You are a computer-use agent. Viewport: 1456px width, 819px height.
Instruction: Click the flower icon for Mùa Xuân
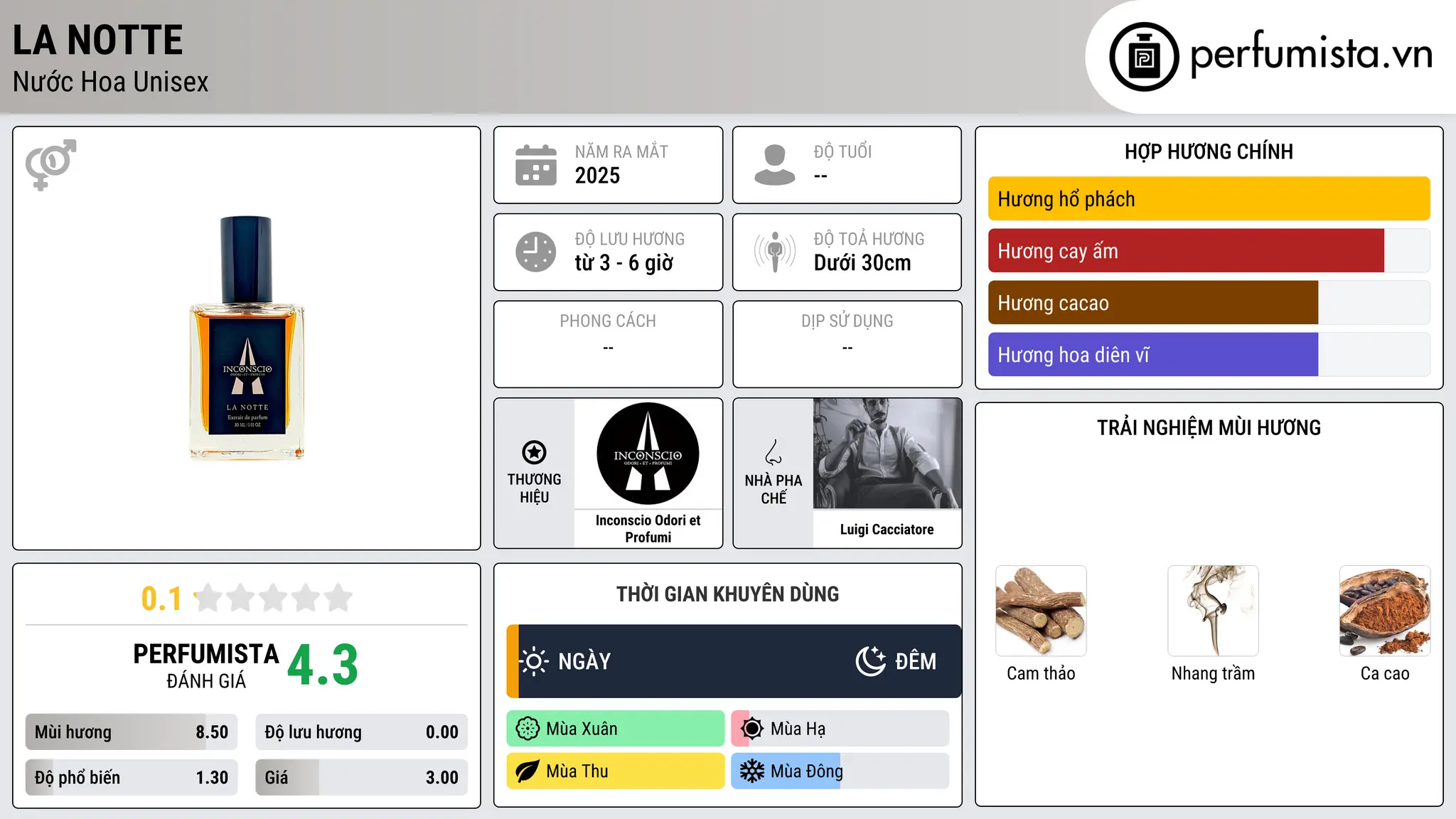pos(528,729)
